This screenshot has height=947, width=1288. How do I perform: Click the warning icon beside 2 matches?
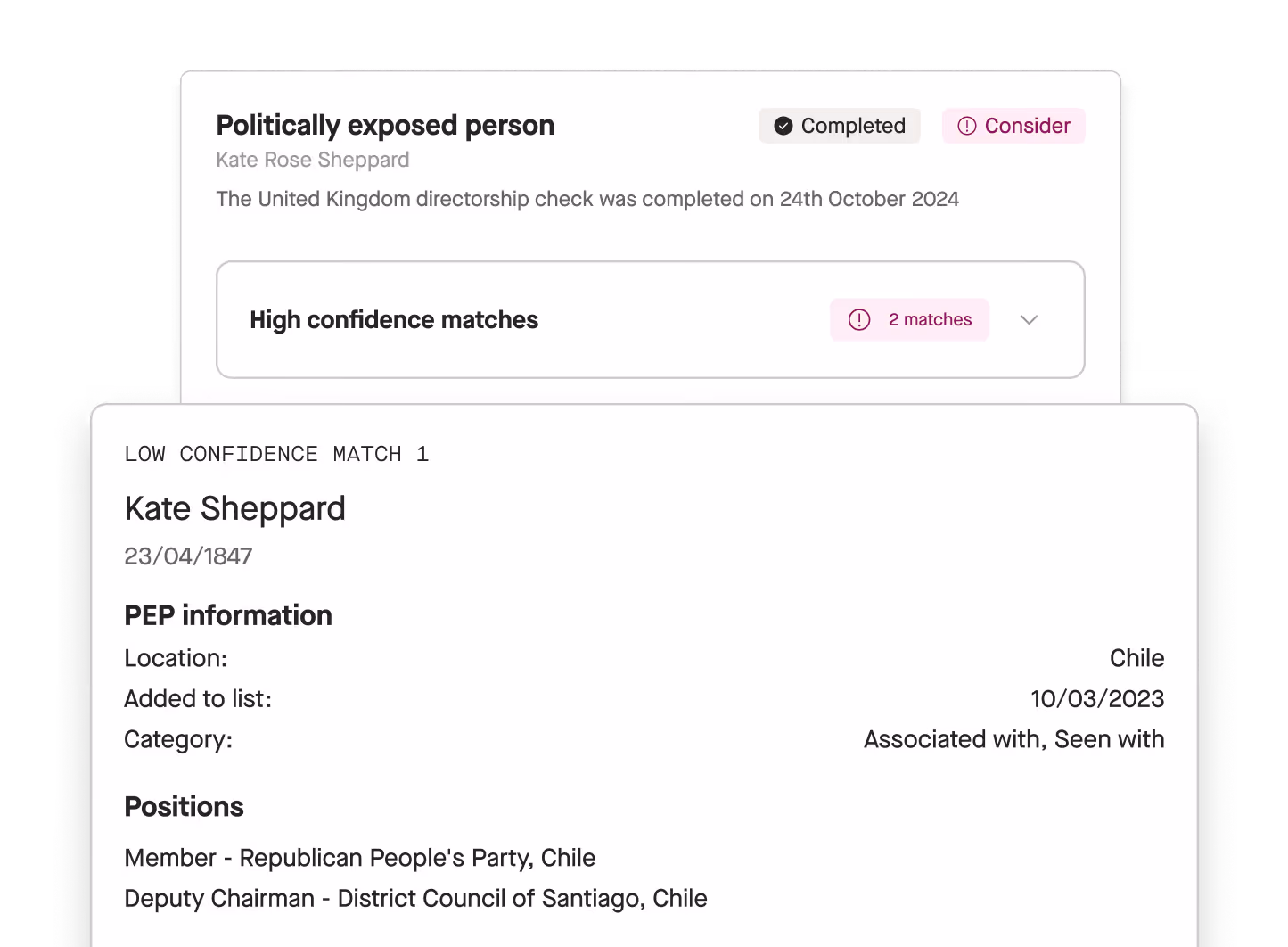tap(859, 319)
